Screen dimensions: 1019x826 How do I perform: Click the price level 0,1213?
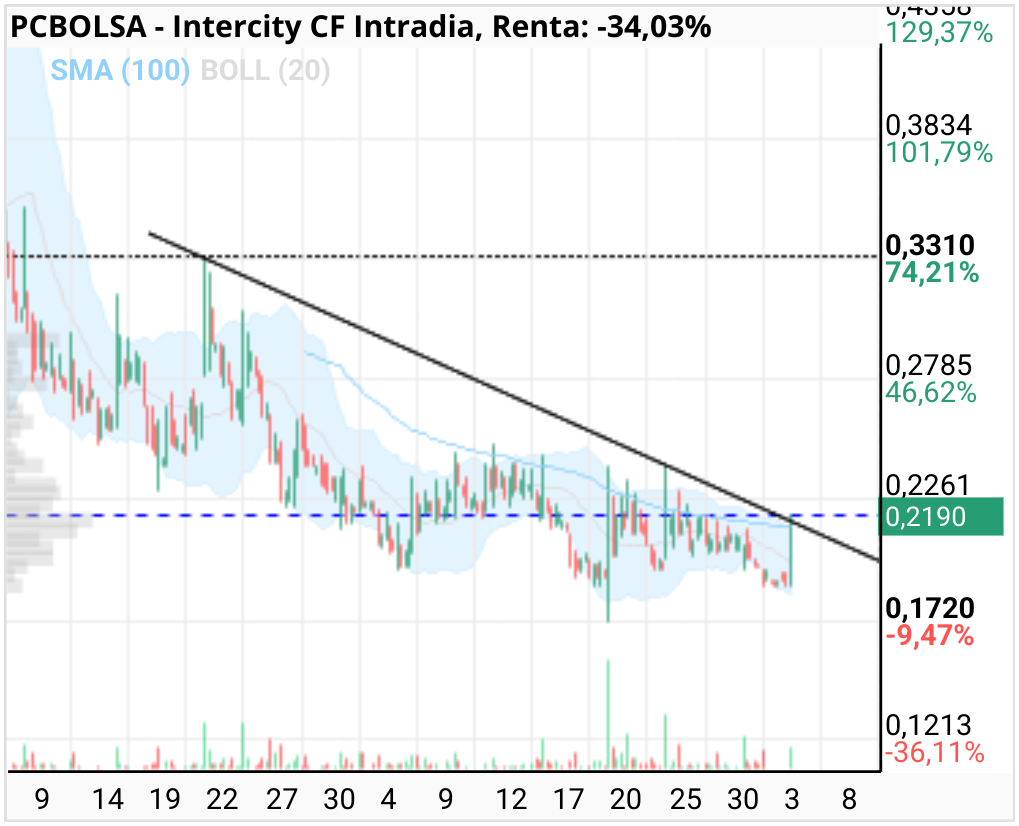(928, 725)
